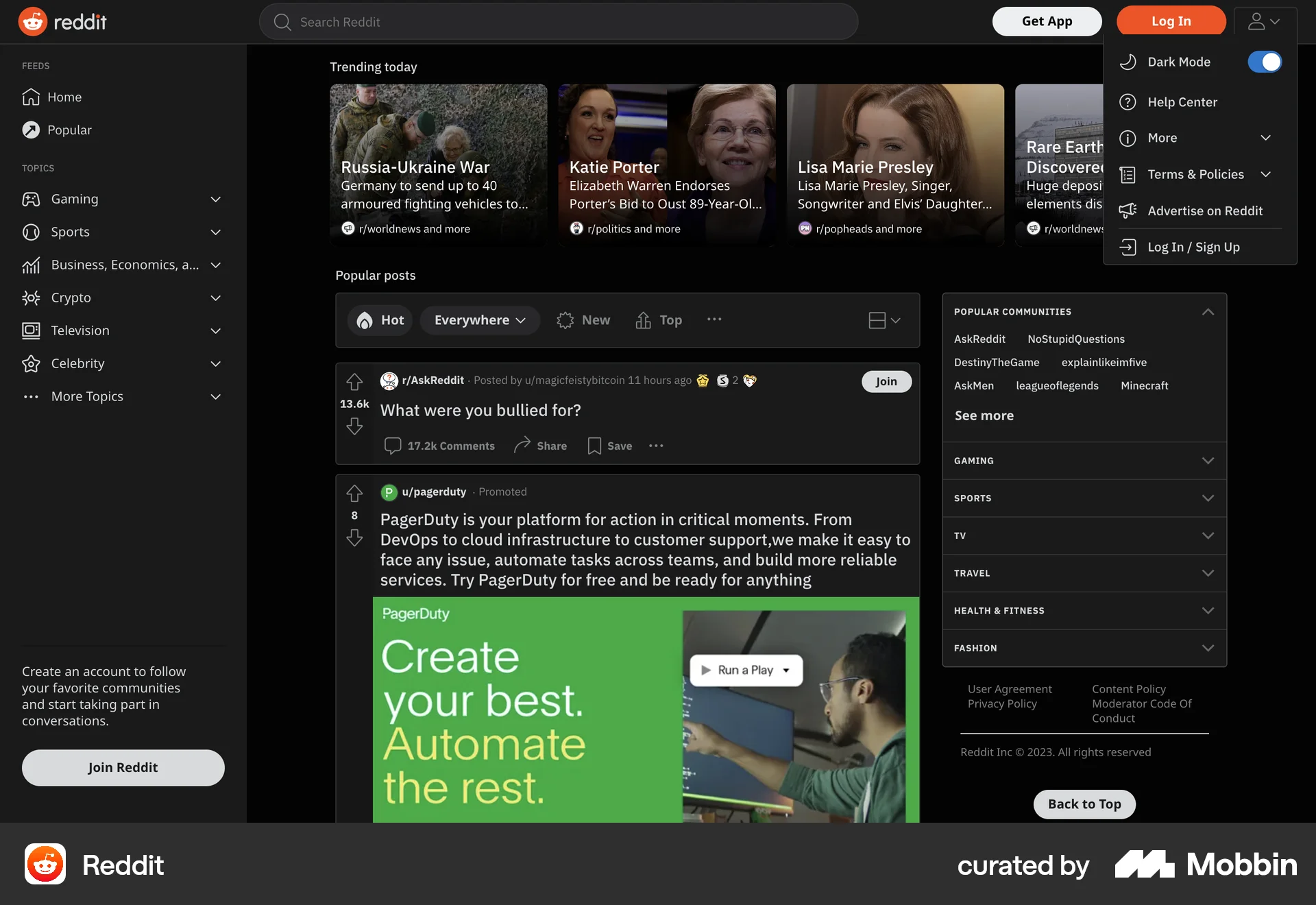Join the r/AskReddit community
This screenshot has width=1316, height=905.
pos(886,381)
